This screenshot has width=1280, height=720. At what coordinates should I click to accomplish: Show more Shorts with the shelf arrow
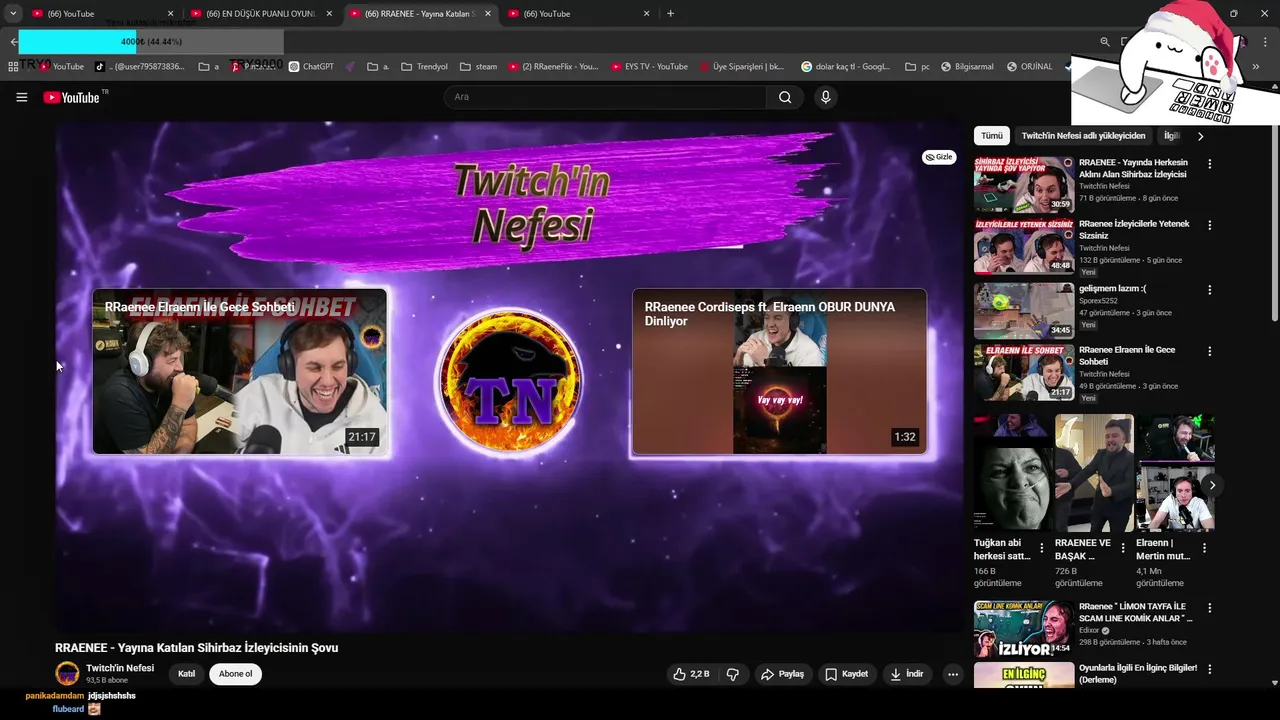(1212, 485)
